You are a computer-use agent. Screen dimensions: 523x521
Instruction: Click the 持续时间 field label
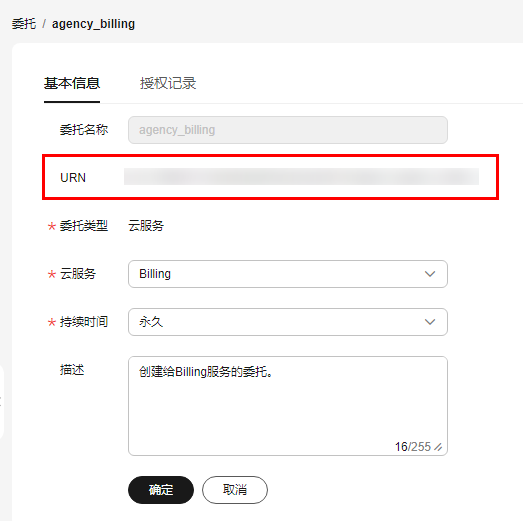click(84, 322)
